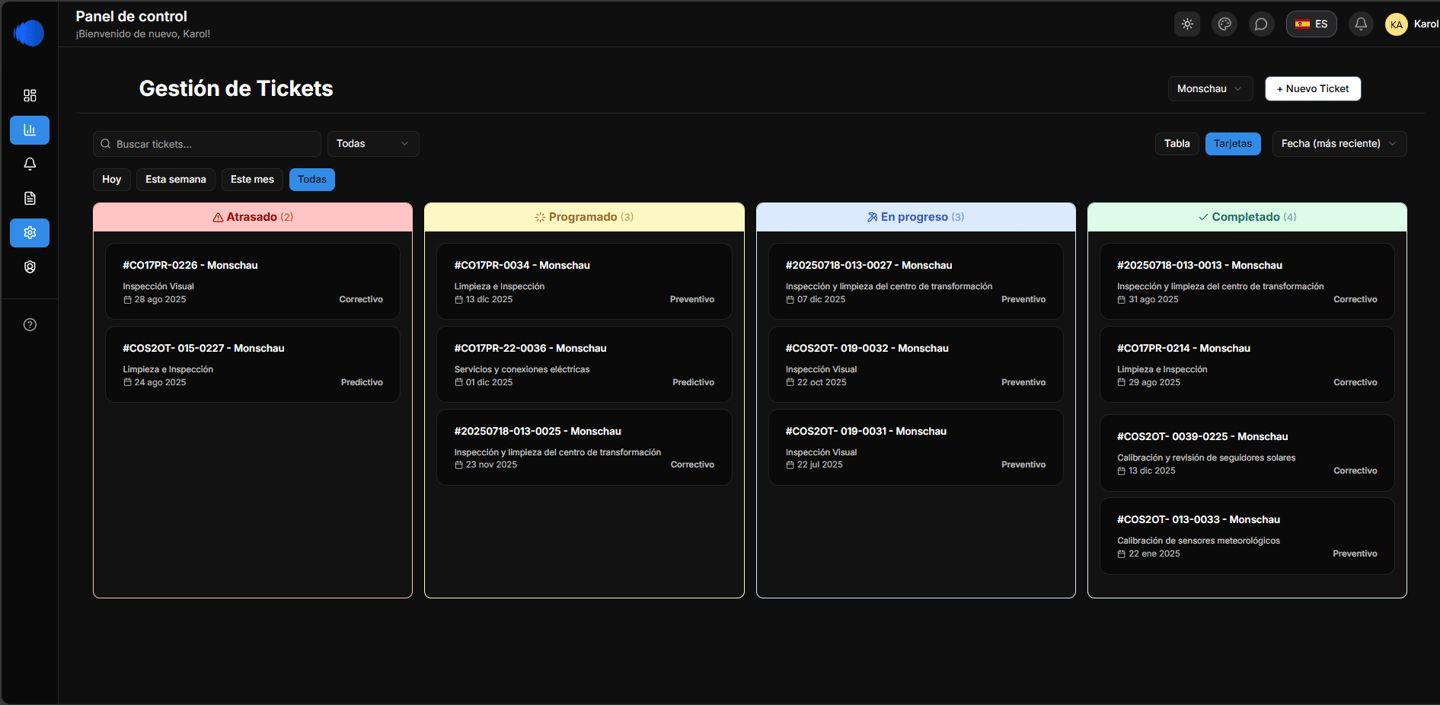Select the Todas date filter chip
The height and width of the screenshot is (705, 1440).
pyautogui.click(x=312, y=180)
